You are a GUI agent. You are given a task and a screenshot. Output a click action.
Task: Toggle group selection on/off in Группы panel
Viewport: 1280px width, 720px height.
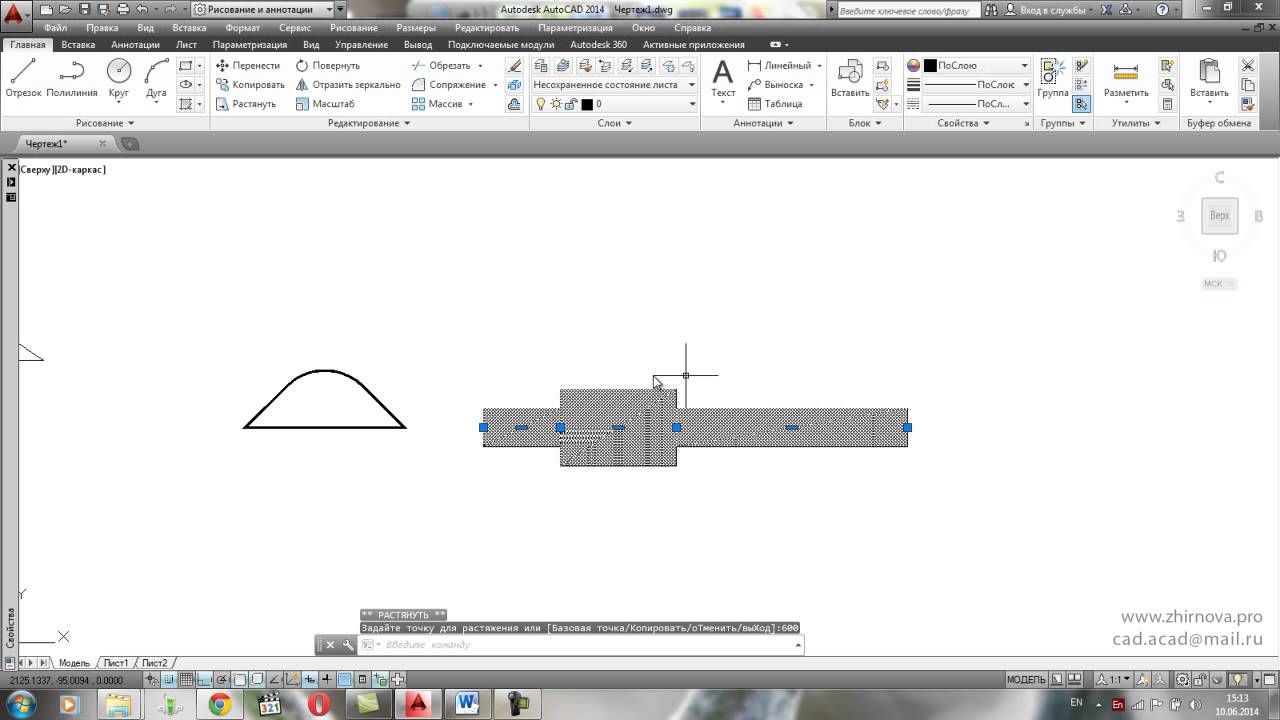1081,104
